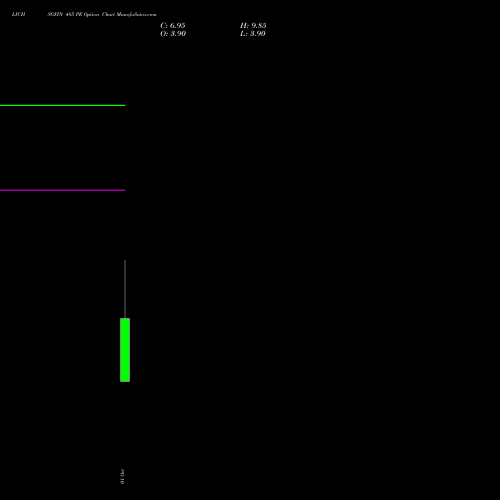Click the '485 PE Option Chart' title text
The image size is (500, 500).
pyautogui.click(x=90, y=14)
